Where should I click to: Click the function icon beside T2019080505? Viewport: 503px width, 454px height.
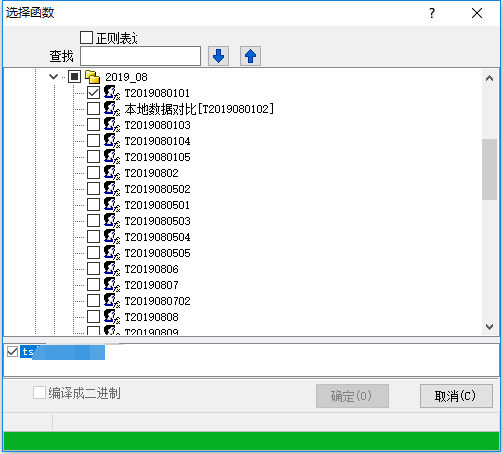[112, 253]
